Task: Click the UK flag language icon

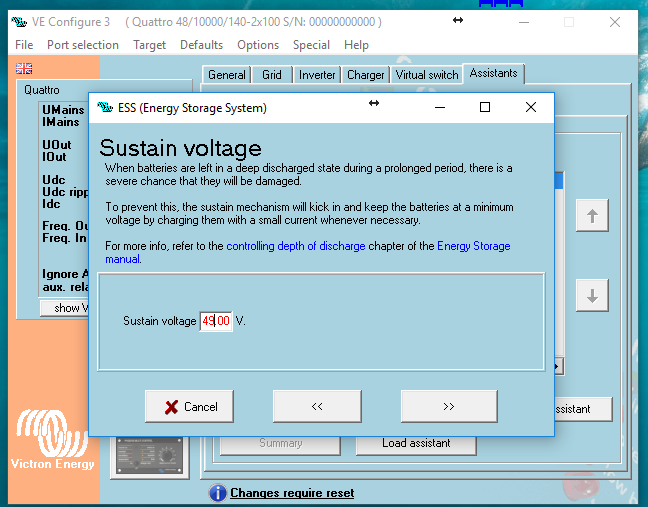Action: click(x=24, y=68)
